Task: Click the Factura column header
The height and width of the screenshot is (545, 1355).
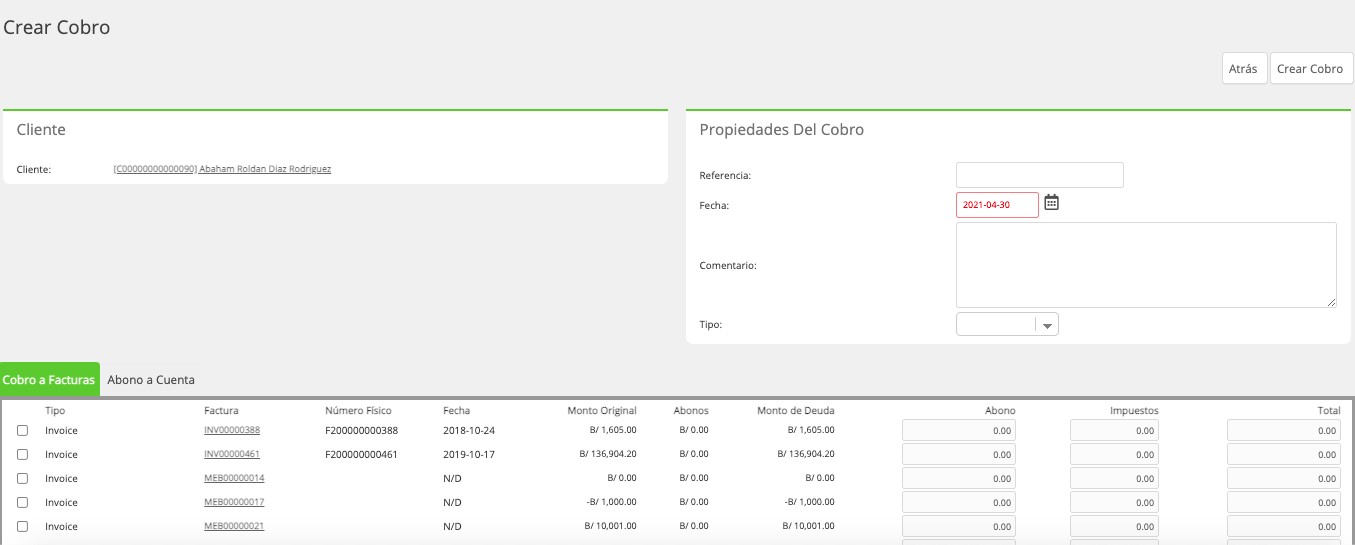Action: [x=221, y=411]
